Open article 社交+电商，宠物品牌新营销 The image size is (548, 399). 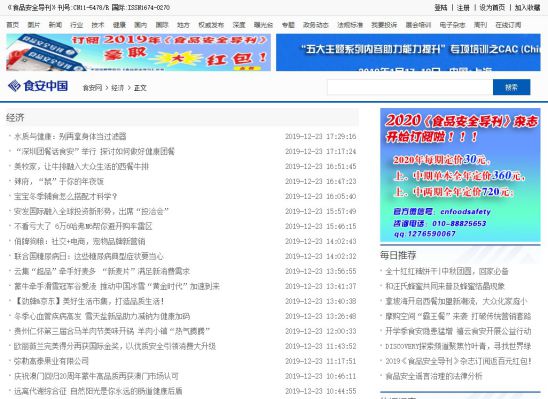point(79,241)
